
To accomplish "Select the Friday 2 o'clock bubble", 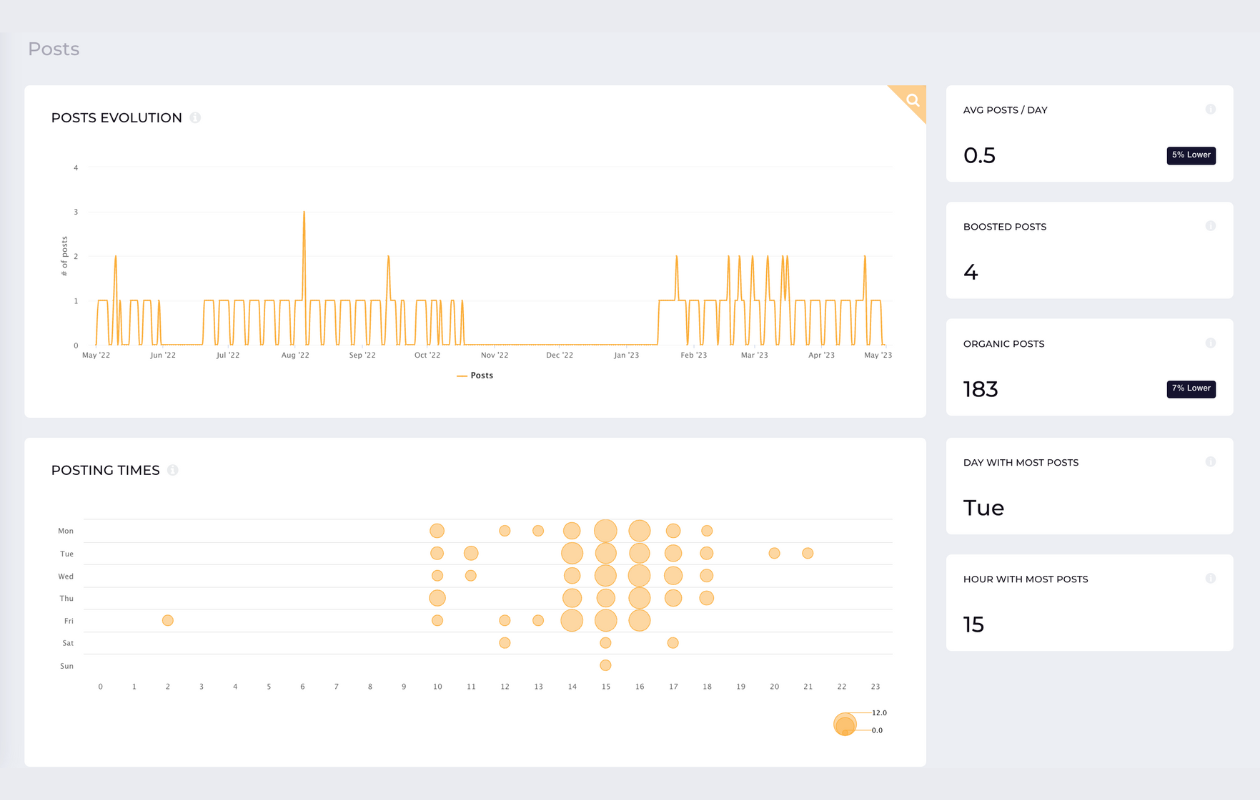I will pyautogui.click(x=168, y=621).
